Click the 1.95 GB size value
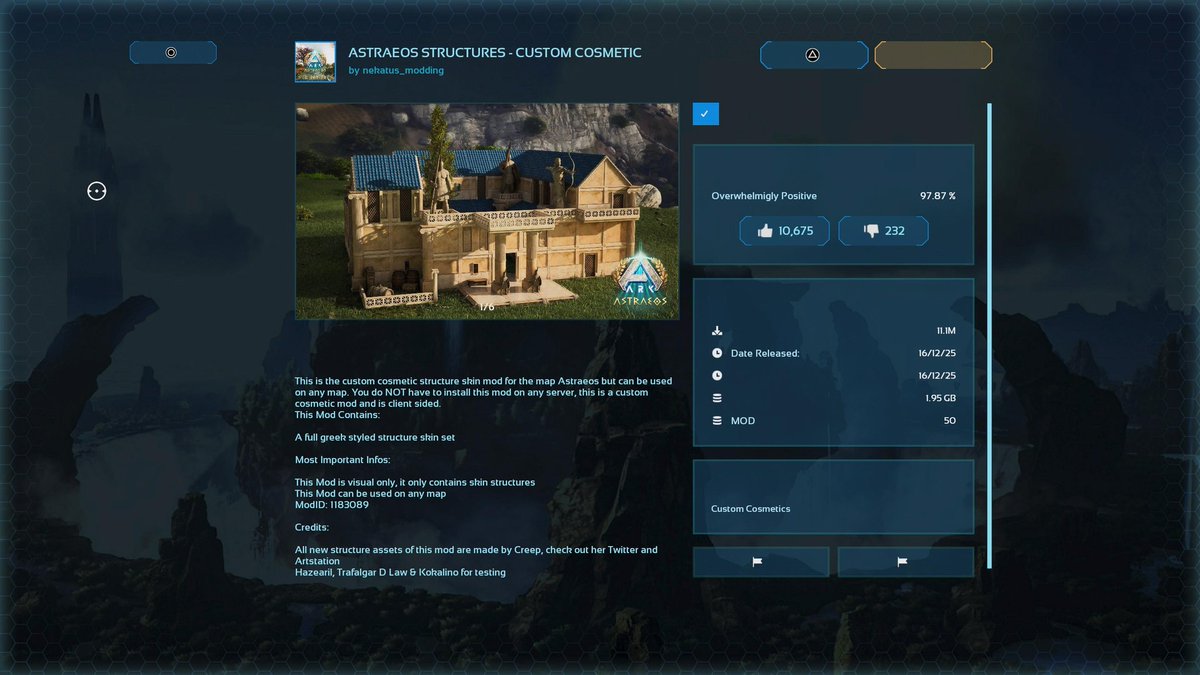This screenshot has height=675, width=1200. 941,398
